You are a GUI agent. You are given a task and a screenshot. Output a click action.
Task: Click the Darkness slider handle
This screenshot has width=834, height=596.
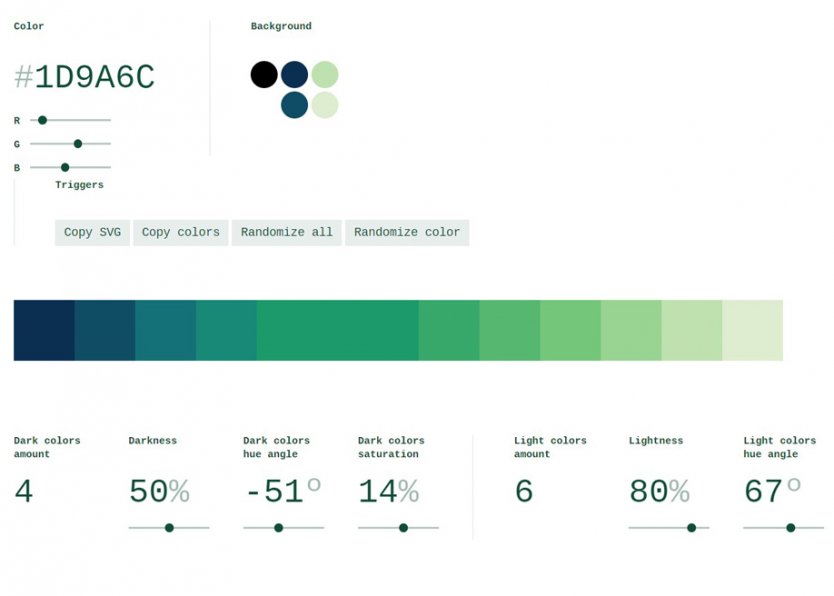pyautogui.click(x=170, y=526)
